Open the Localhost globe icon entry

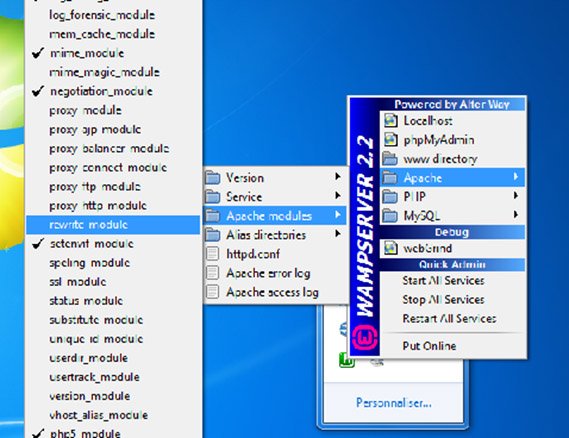pyautogui.click(x=391, y=121)
